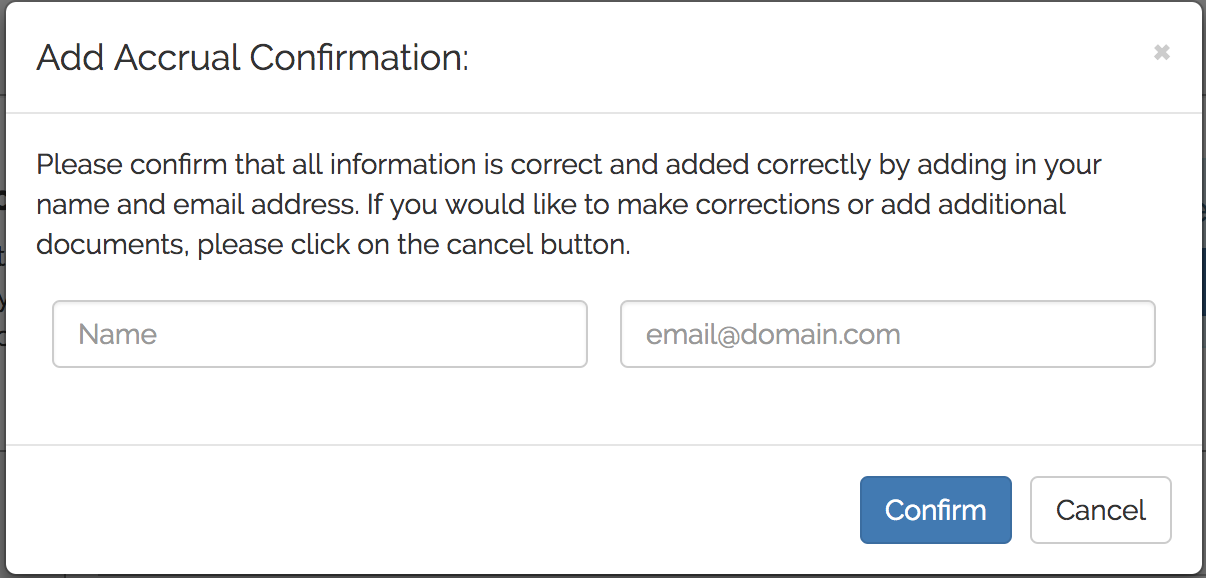
Task: Click the word 'Confirm' on the button
Action: pos(935,510)
